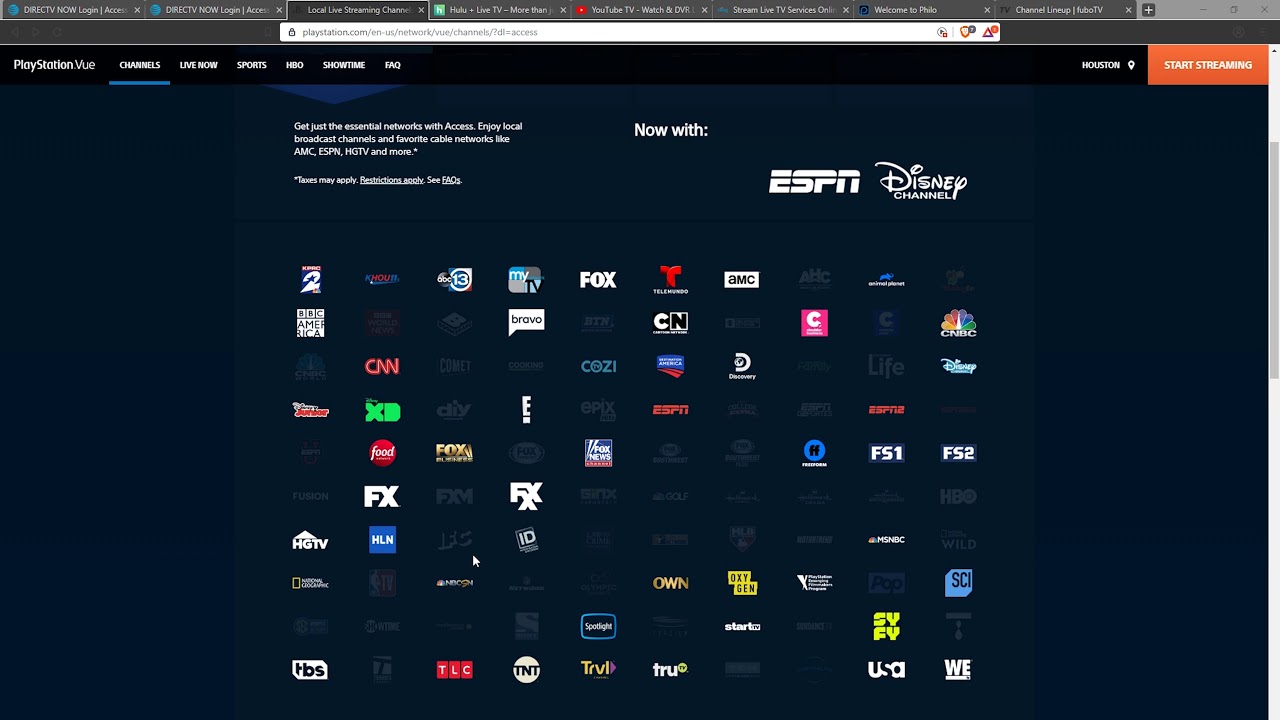This screenshot has height=720, width=1280.
Task: Click the pink Cheddar channel logo
Action: [x=814, y=322]
